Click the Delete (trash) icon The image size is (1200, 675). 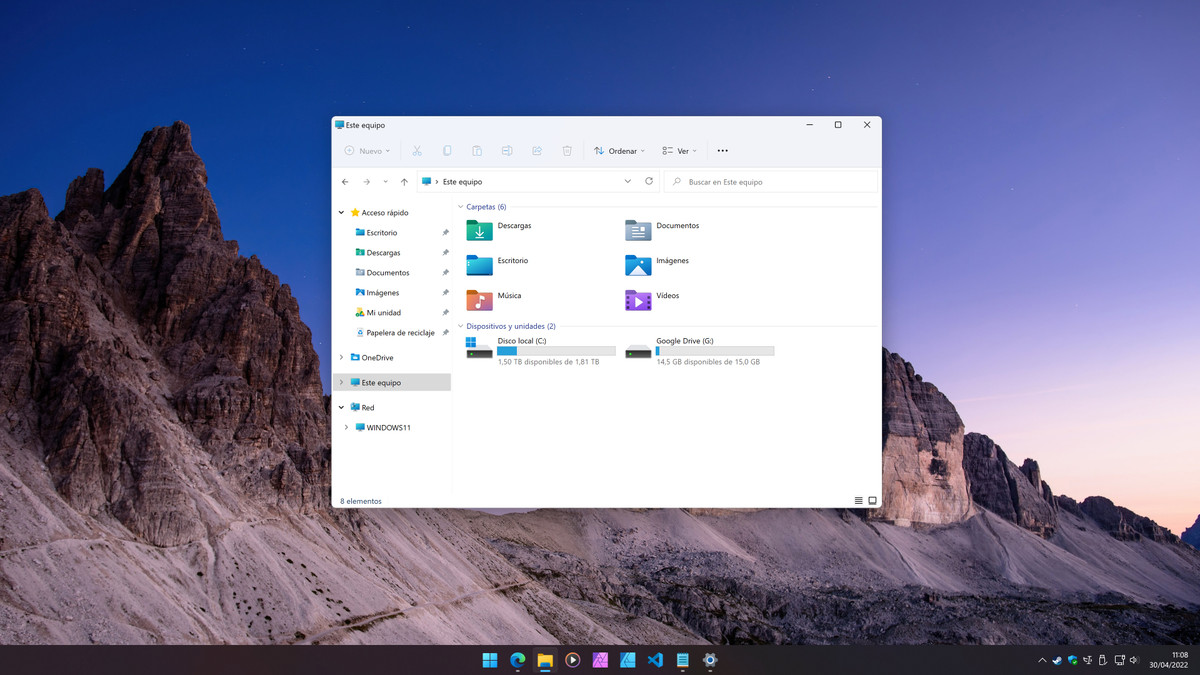[567, 150]
